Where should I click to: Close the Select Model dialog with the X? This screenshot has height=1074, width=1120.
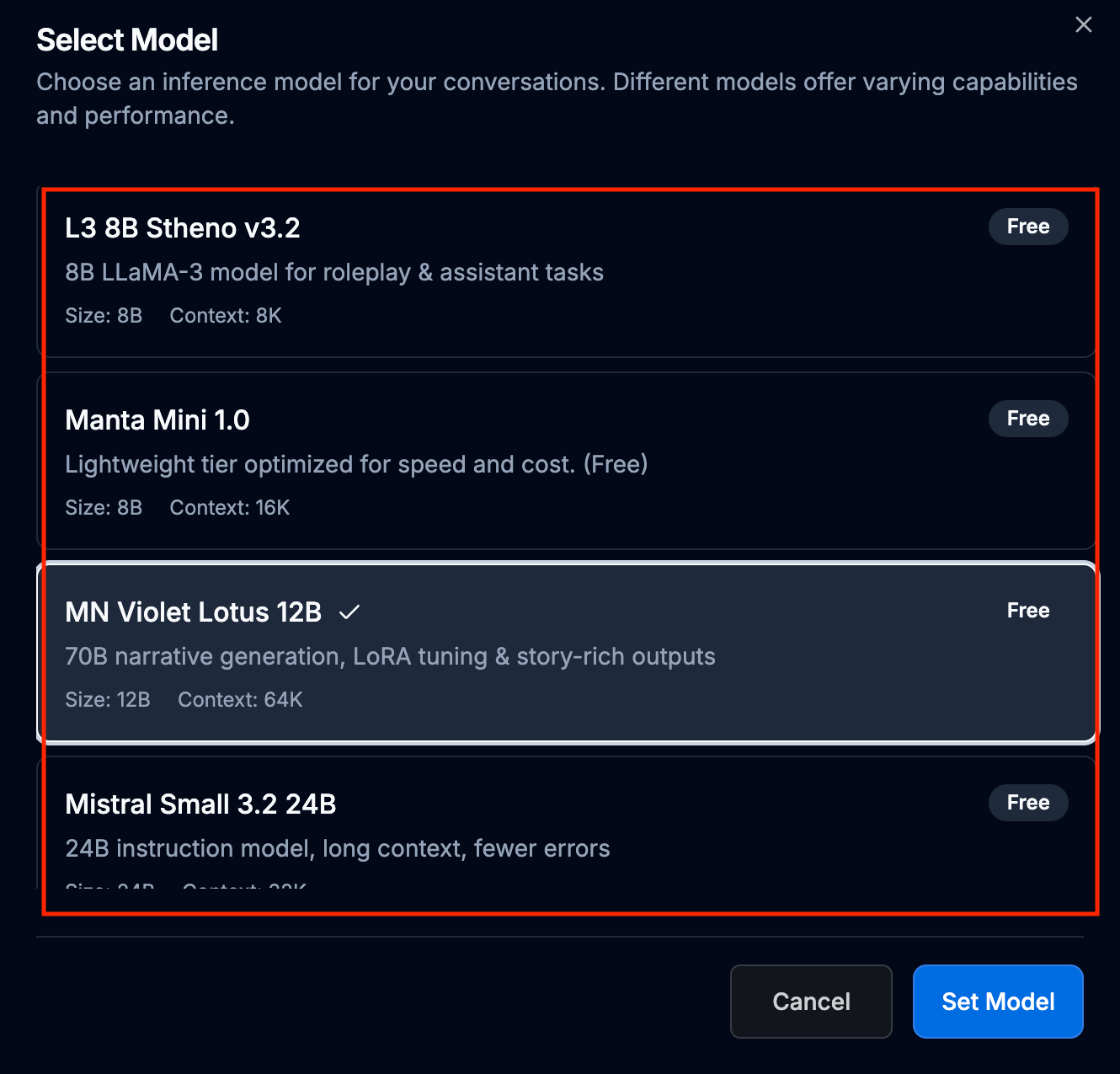click(x=1083, y=25)
